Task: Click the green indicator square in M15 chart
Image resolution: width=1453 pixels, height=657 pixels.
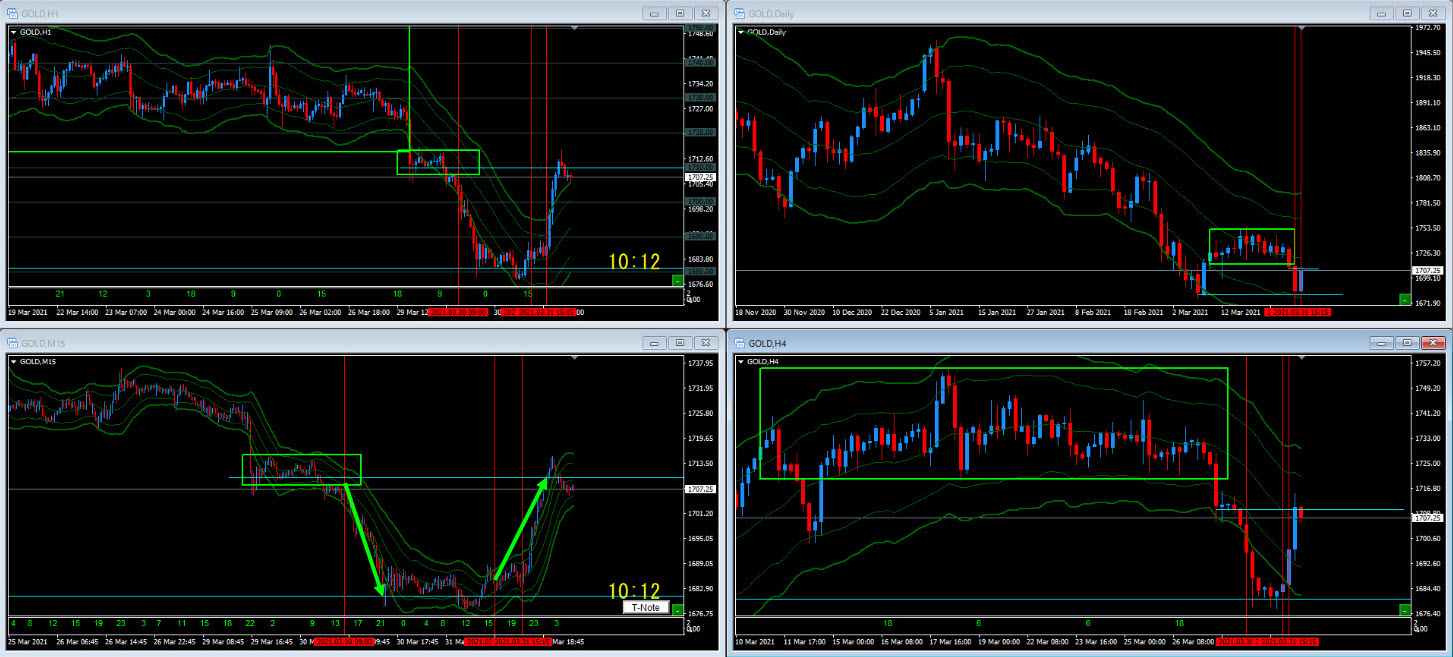Action: [677, 609]
